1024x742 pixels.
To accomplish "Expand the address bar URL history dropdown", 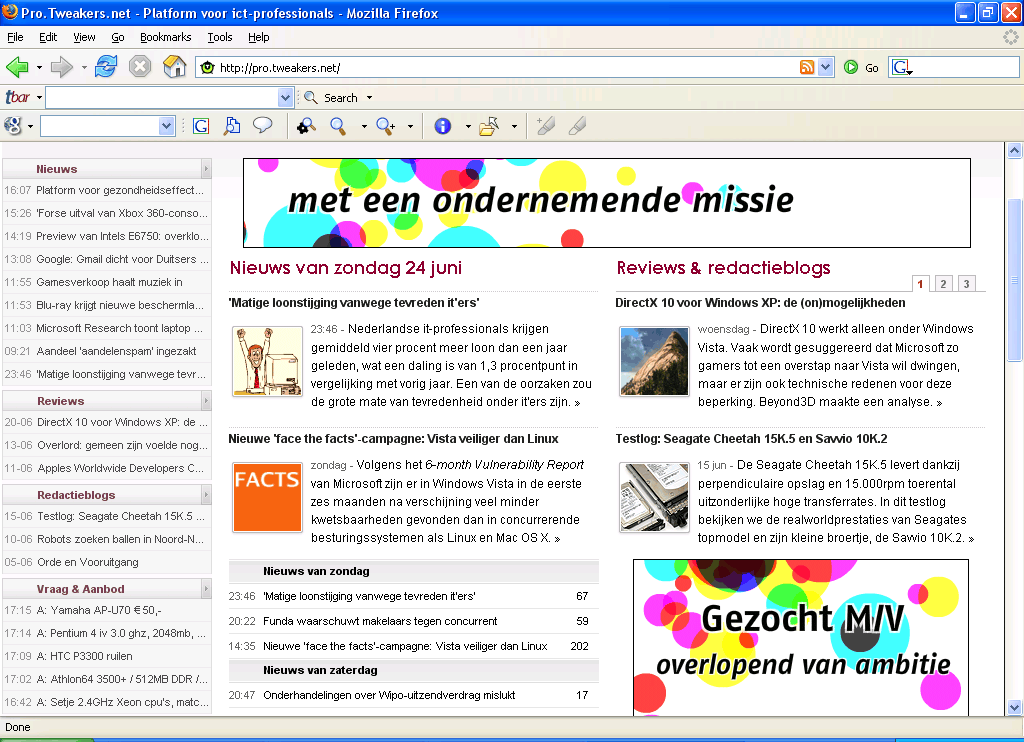I will 826,67.
